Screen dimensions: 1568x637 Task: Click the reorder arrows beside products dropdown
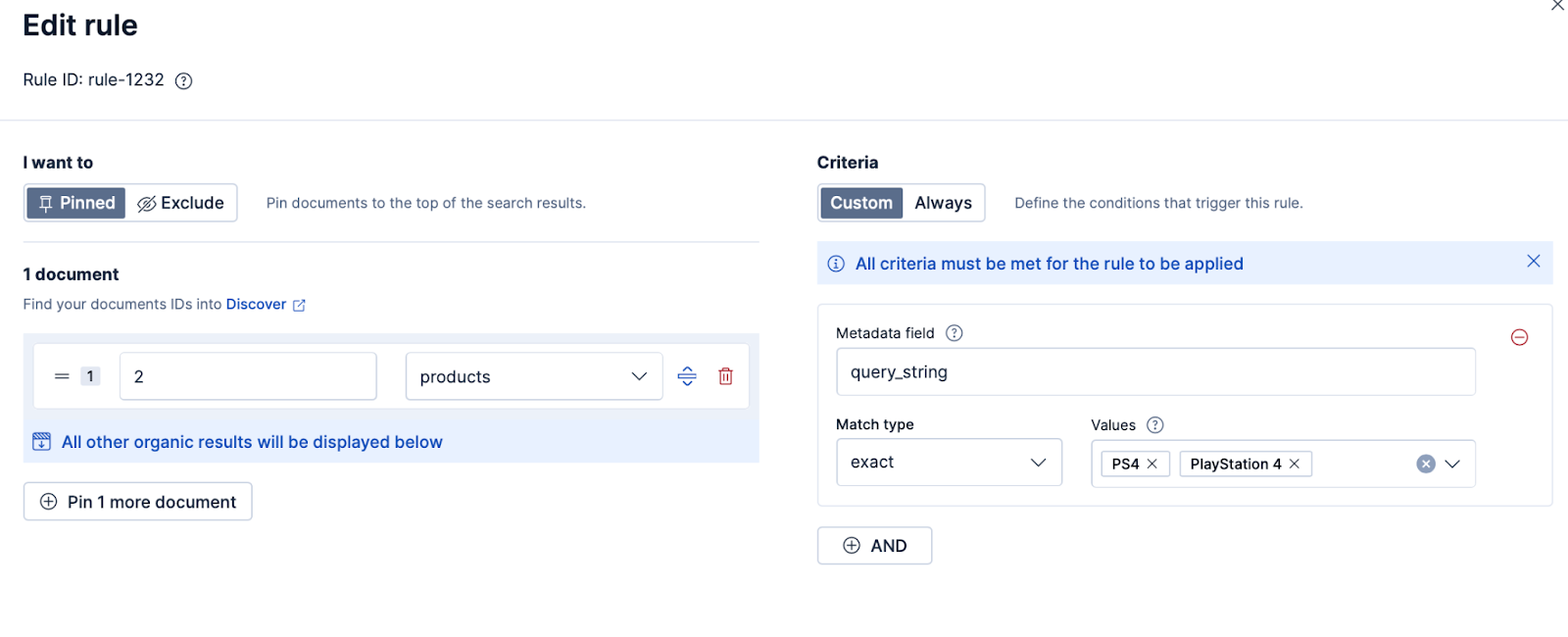(x=687, y=375)
